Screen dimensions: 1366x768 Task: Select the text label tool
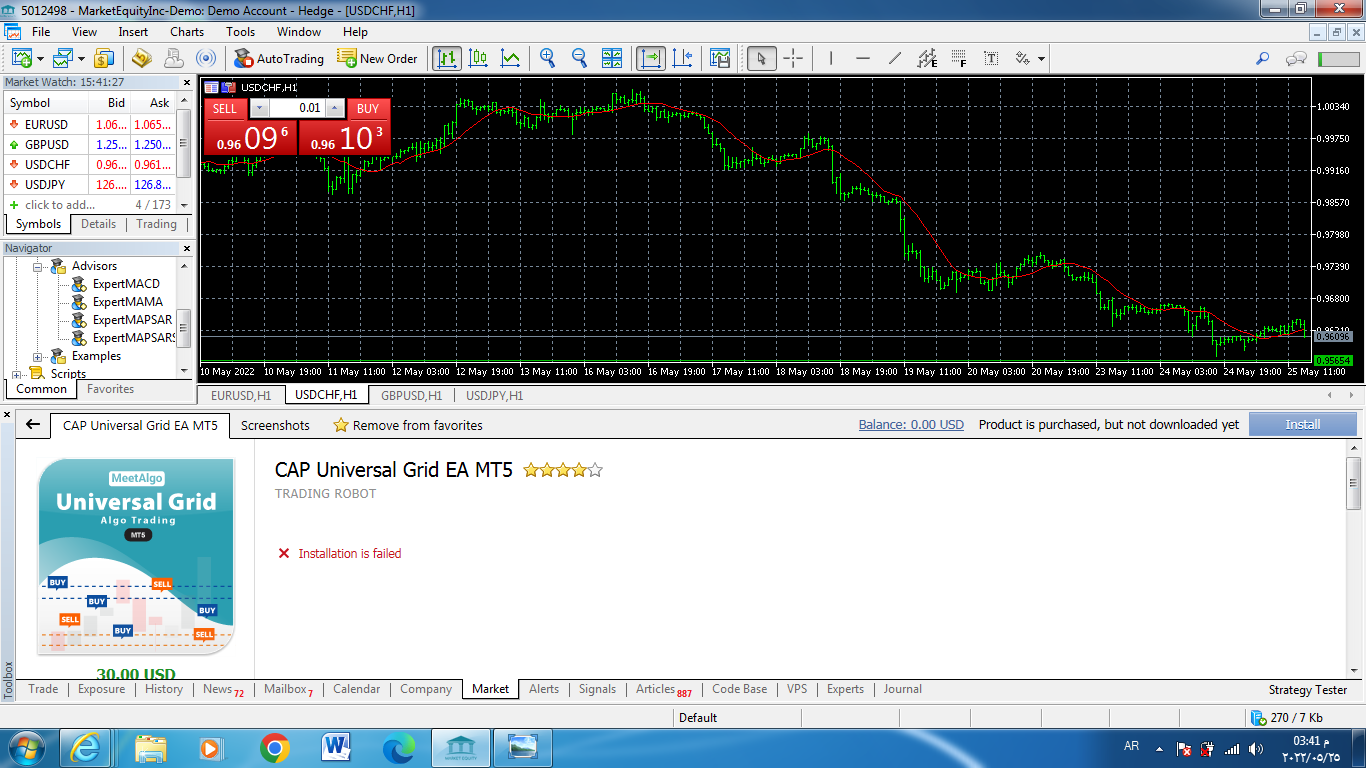tap(991, 58)
